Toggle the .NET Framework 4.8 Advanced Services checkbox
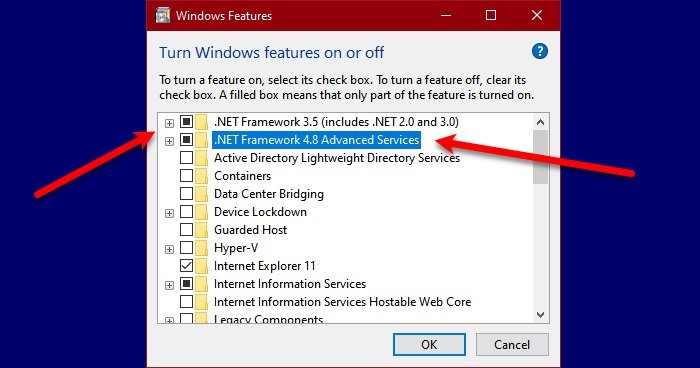The width and height of the screenshot is (700, 368). [186, 140]
